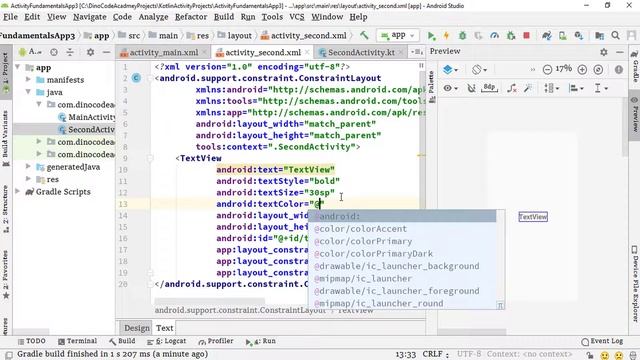This screenshot has height=360, width=640.
Task: Show warnings and errors icon in preview
Action: (x=619, y=69)
